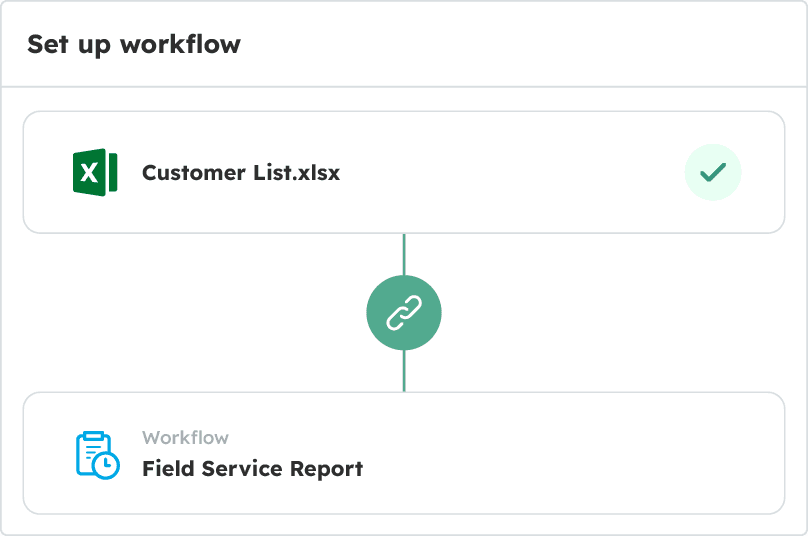Click header area right of Set up workflow

520,45
